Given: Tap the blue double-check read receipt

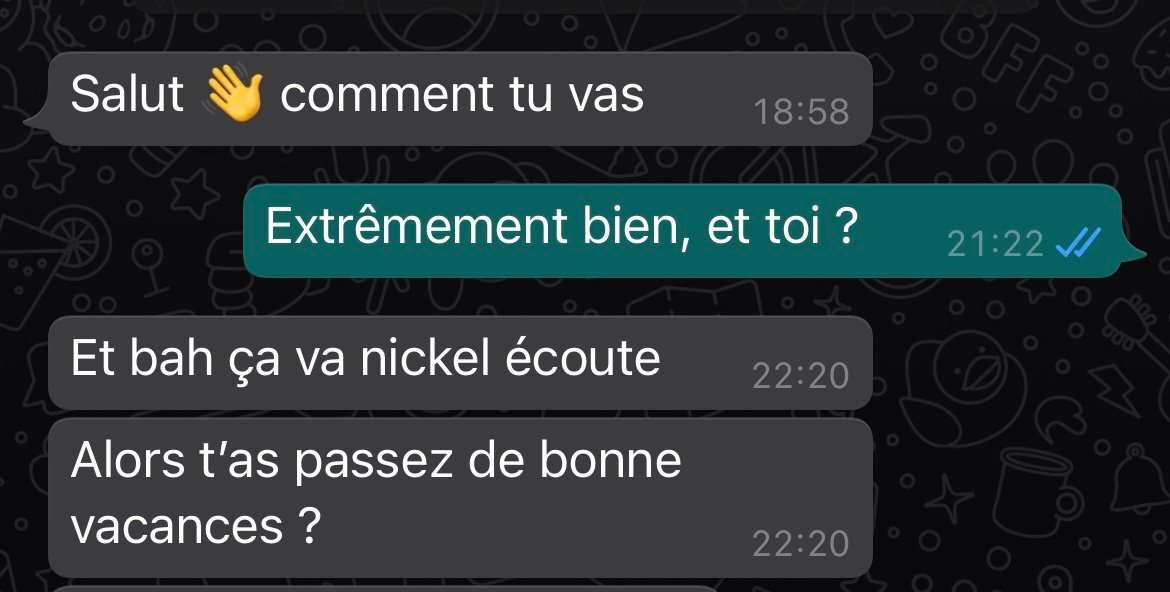Looking at the screenshot, I should [x=1078, y=243].
